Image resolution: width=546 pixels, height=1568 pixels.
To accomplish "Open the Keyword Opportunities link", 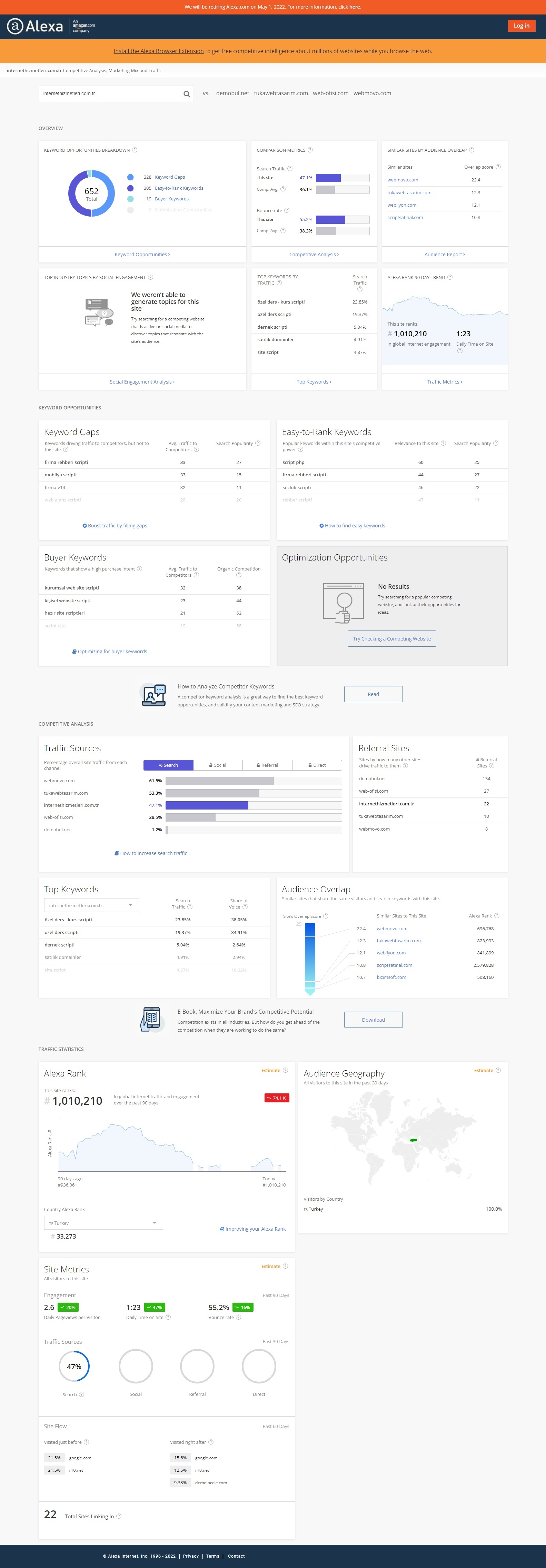I will (142, 255).
